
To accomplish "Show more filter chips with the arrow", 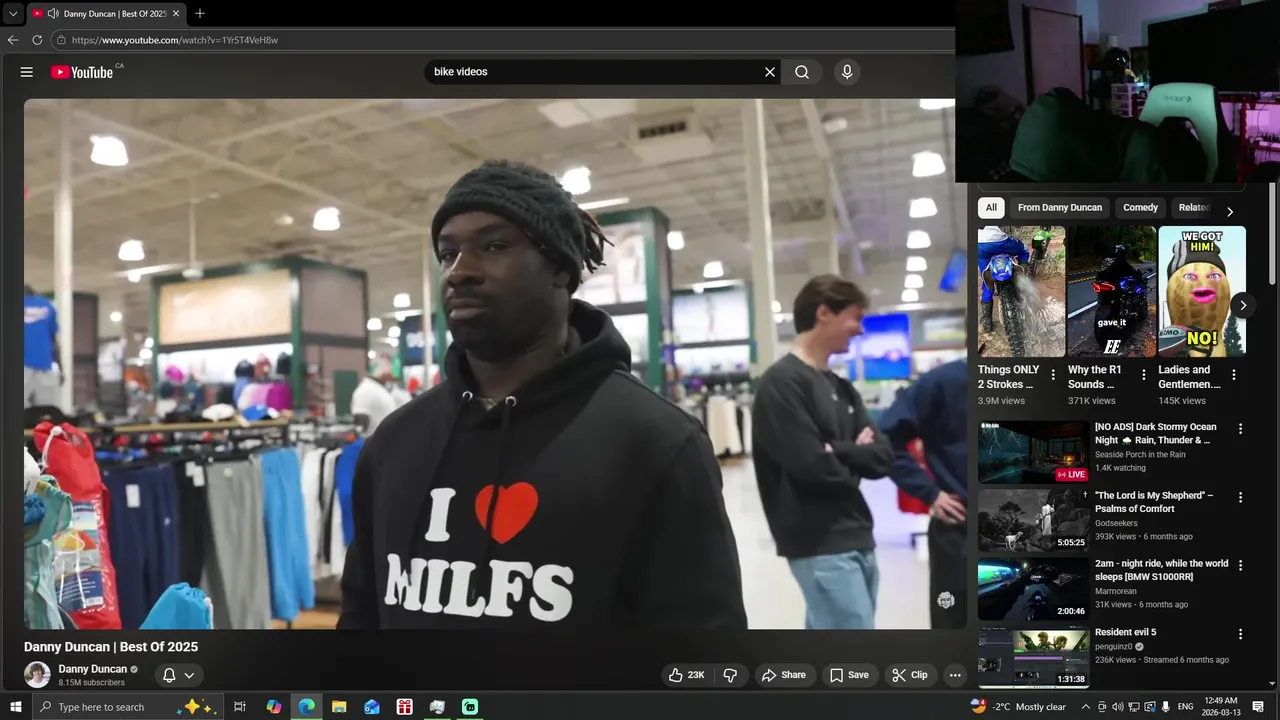I will [x=1230, y=212].
